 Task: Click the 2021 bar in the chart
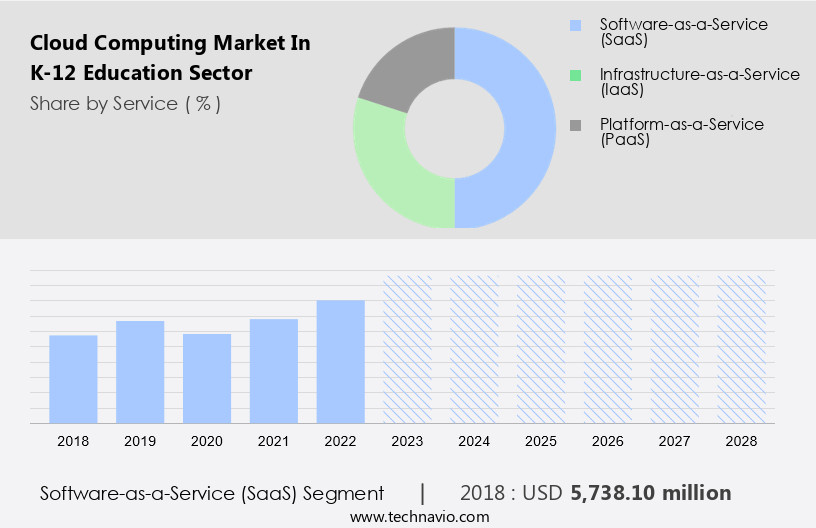(274, 370)
